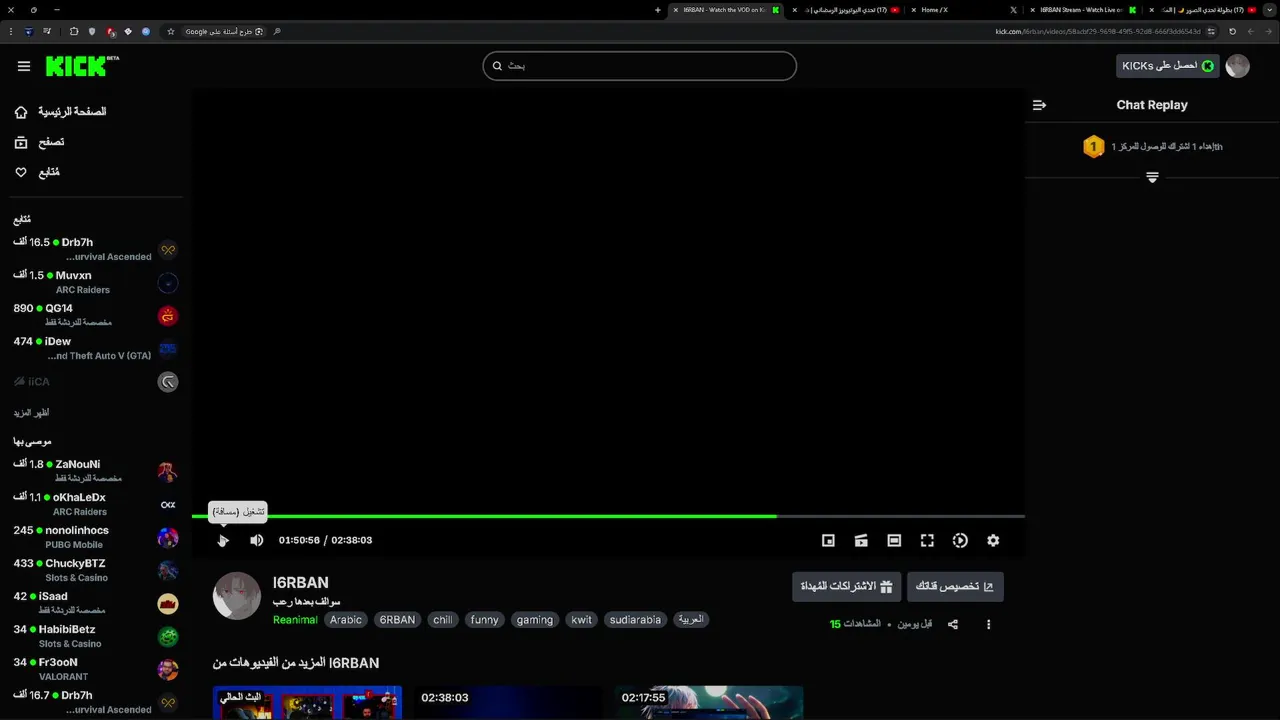Screen dimensions: 1280x720
Task: Open the iDew channel
Action: click(96, 348)
